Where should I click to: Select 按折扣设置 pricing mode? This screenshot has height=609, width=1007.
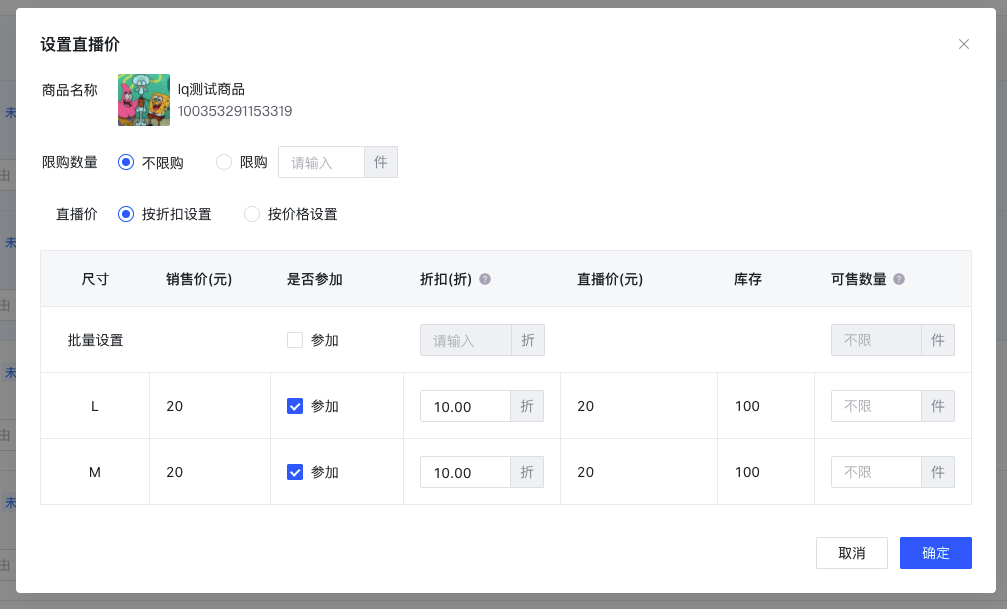tap(126, 214)
